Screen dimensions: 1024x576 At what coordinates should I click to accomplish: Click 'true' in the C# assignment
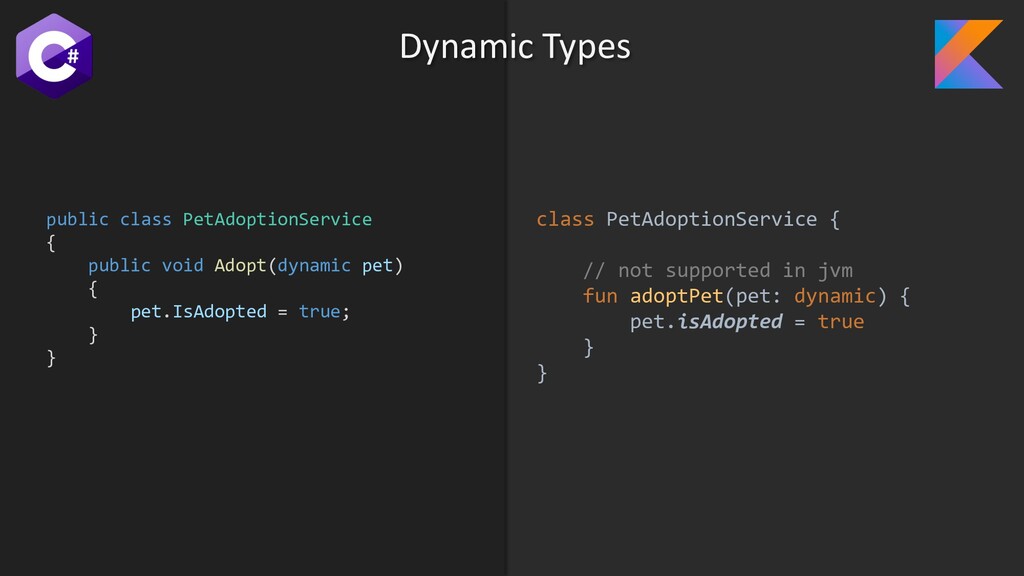[319, 312]
